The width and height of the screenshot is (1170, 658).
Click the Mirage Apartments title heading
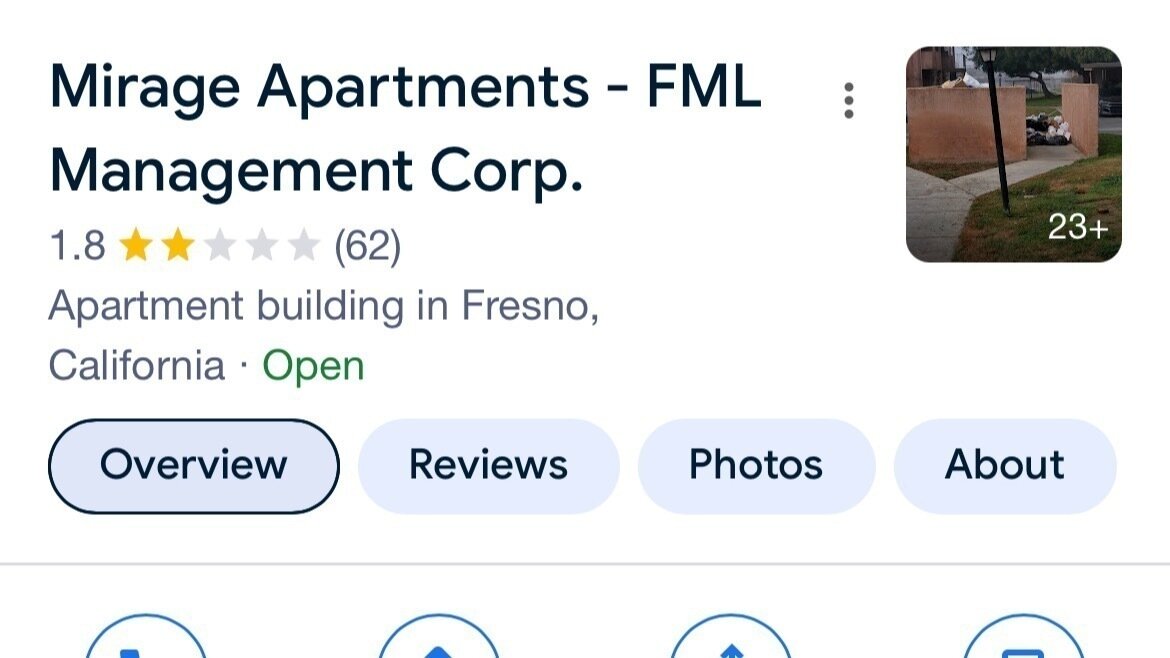[405, 128]
